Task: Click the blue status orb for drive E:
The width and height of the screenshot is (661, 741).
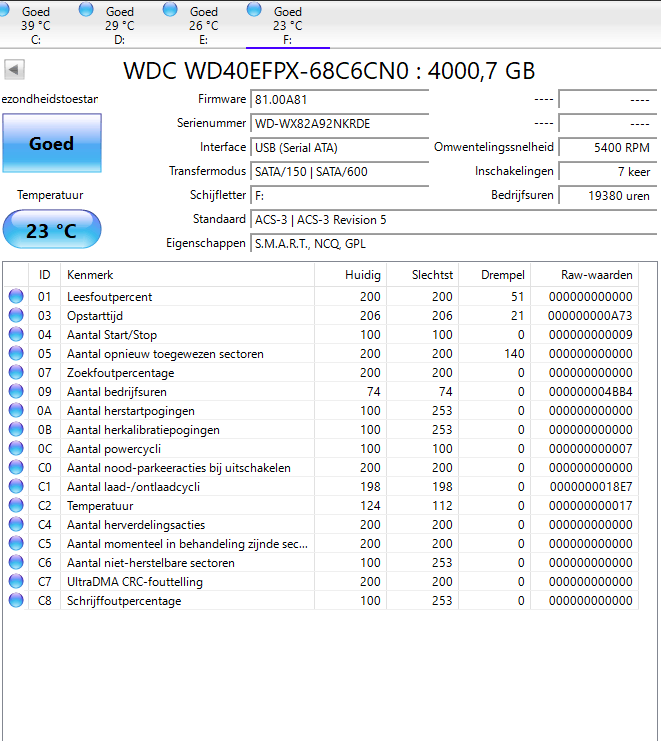Action: [170, 10]
